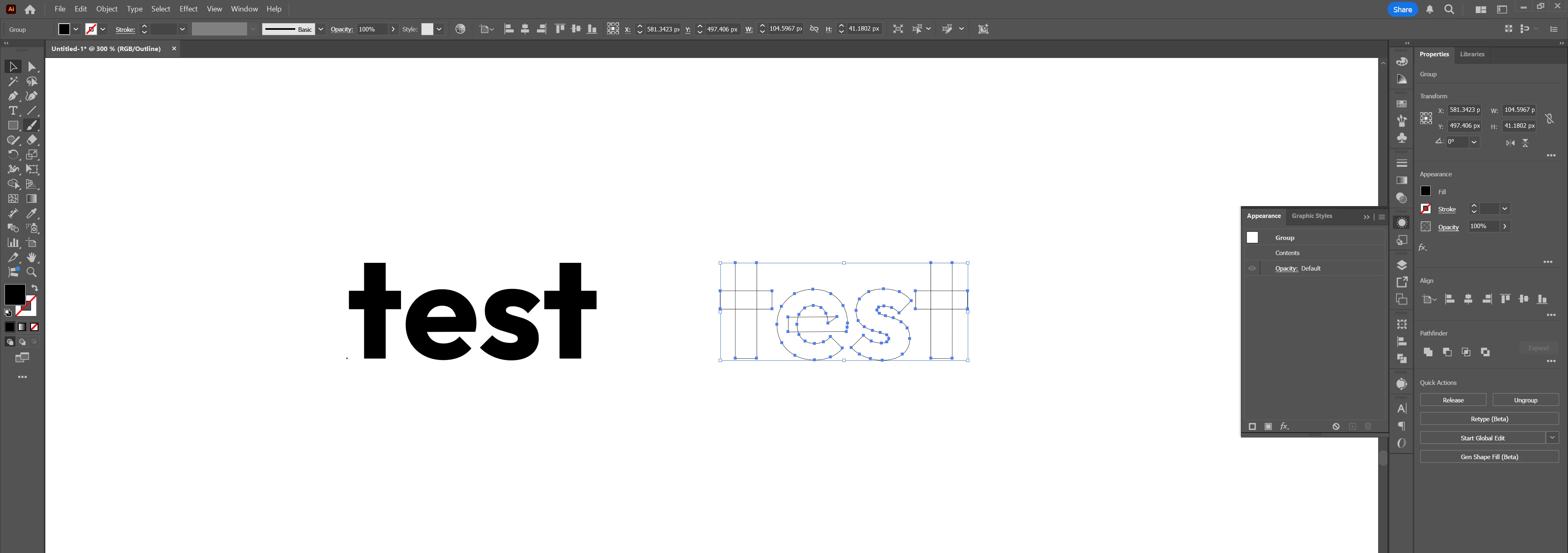1568x553 pixels.
Task: Open the Style dropdown in control bar
Action: coord(439,29)
